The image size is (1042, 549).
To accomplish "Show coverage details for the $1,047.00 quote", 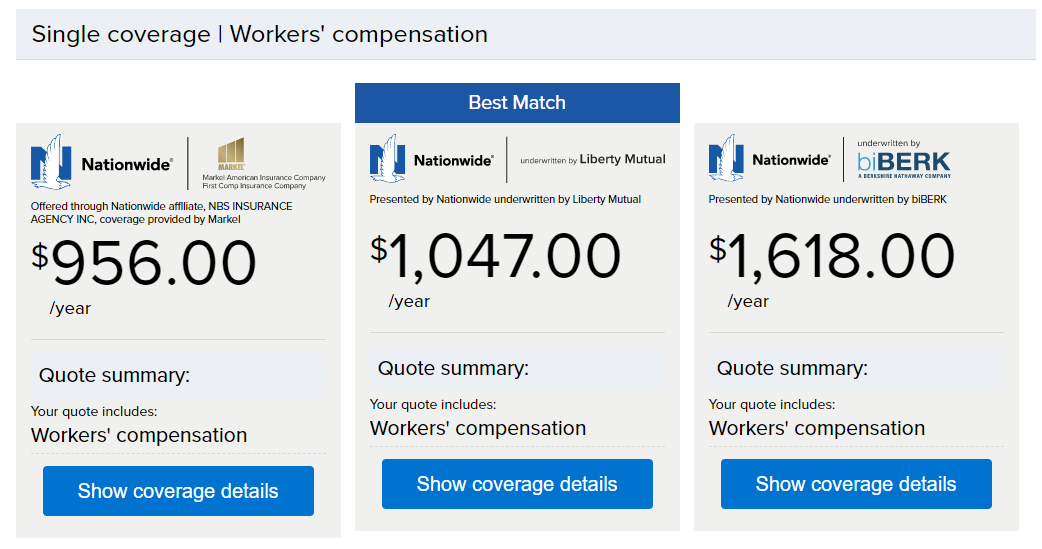I will pyautogui.click(x=517, y=484).
